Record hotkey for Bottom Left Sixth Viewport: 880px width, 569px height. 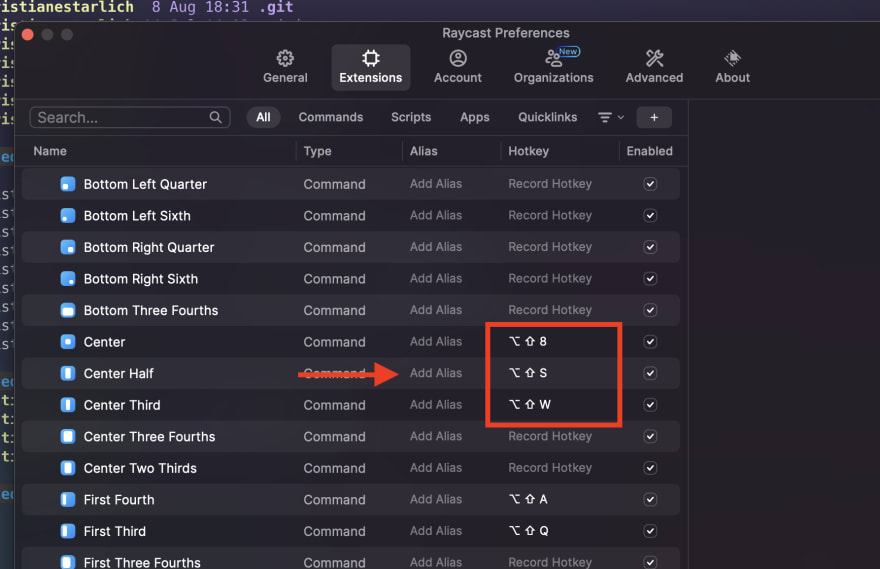coord(550,215)
